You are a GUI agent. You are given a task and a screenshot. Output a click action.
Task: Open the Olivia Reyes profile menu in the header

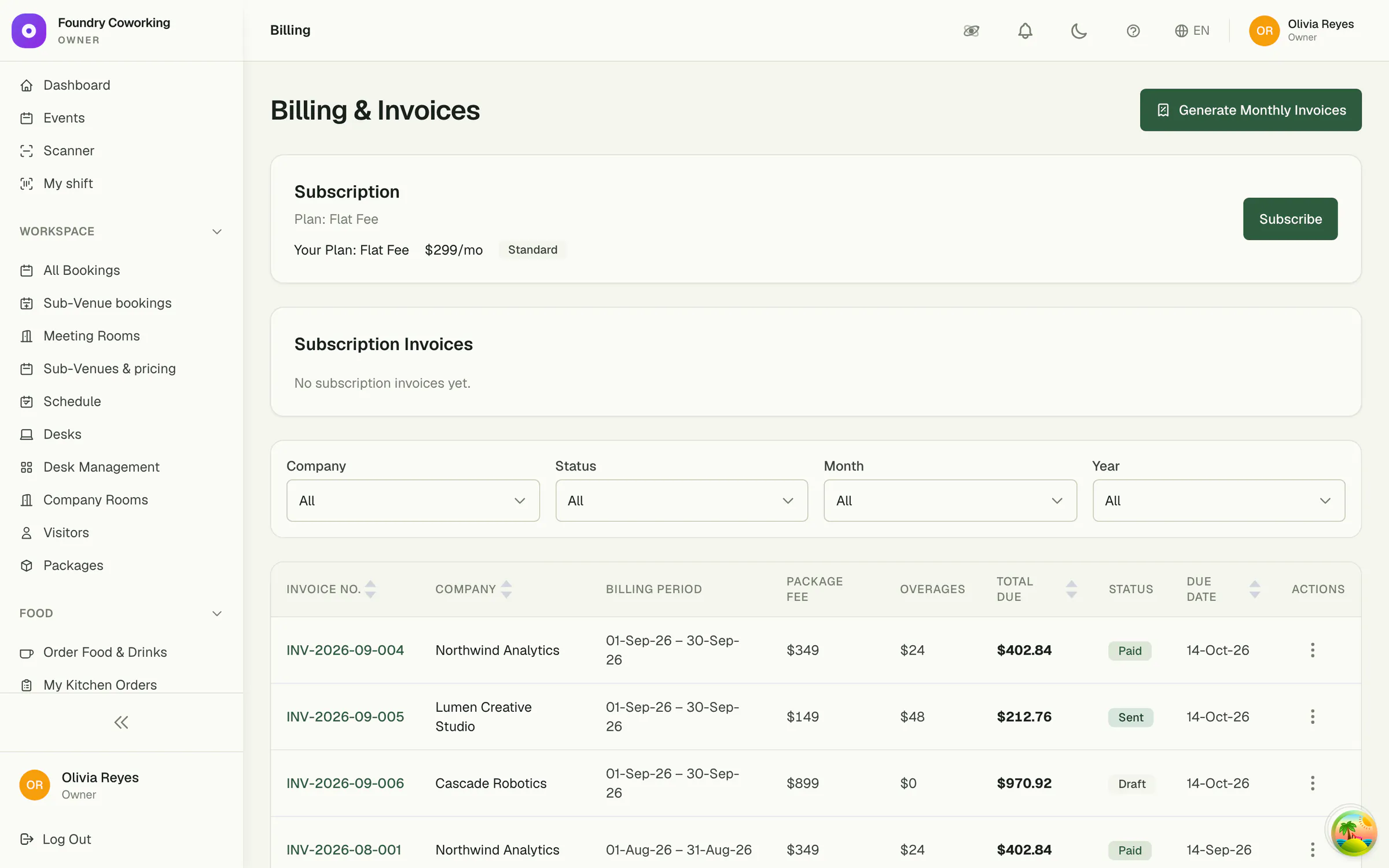click(1302, 31)
